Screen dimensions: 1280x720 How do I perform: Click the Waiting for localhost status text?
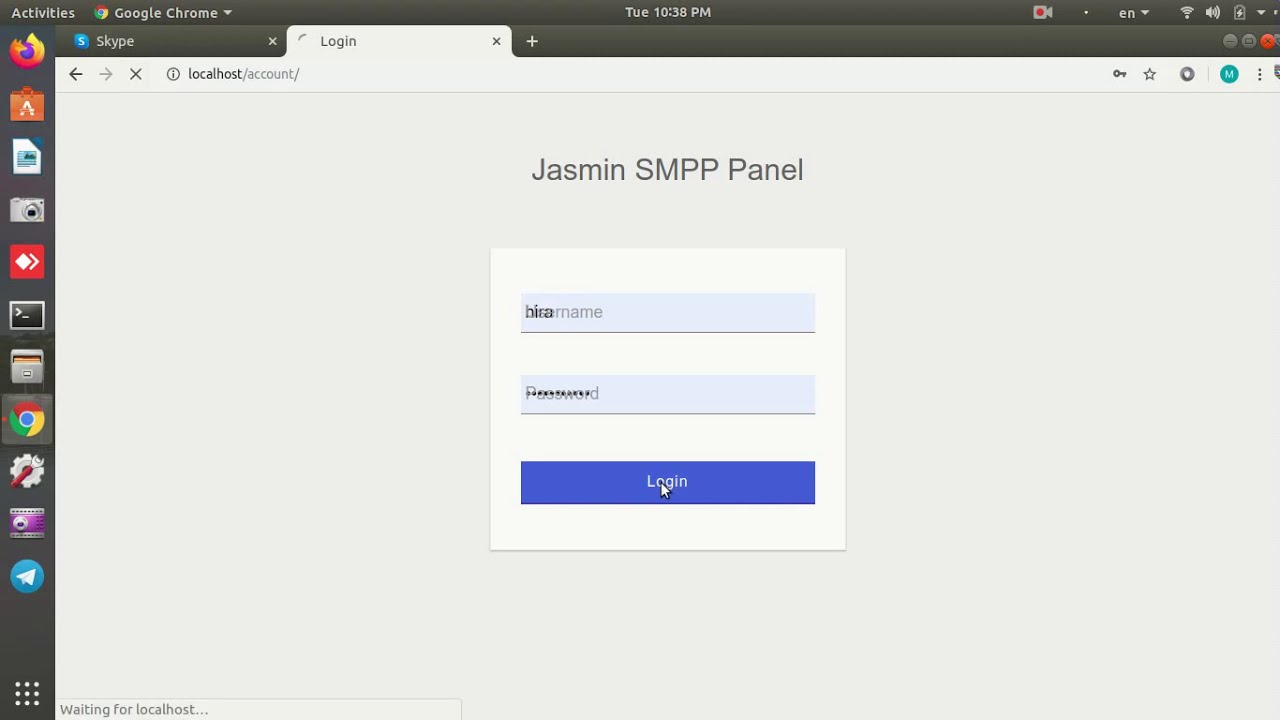point(134,709)
